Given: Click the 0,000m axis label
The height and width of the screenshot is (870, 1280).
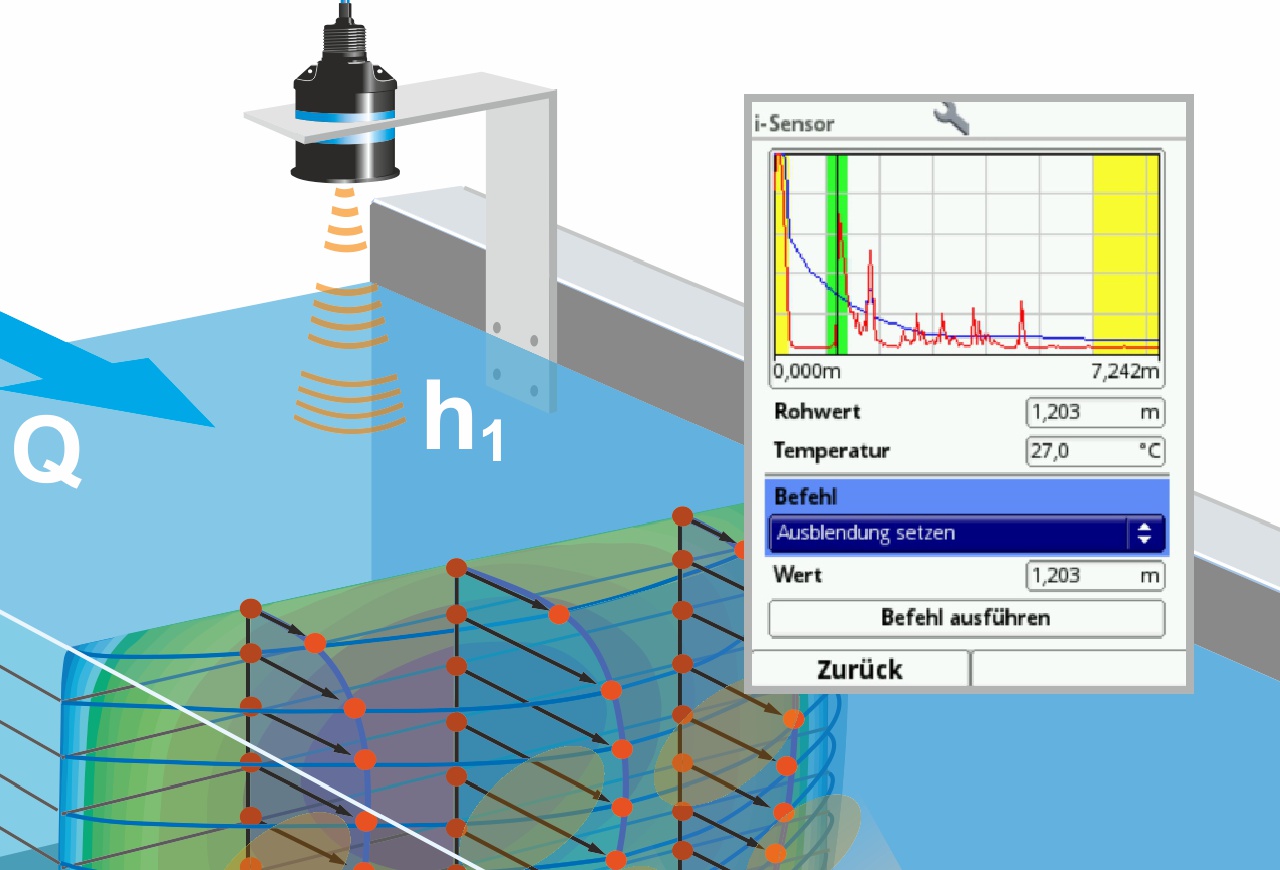Looking at the screenshot, I should pos(806,372).
